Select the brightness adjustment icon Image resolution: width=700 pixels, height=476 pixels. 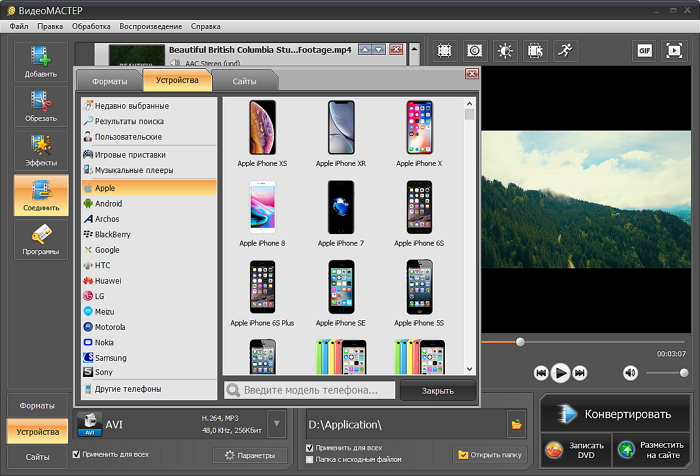506,49
